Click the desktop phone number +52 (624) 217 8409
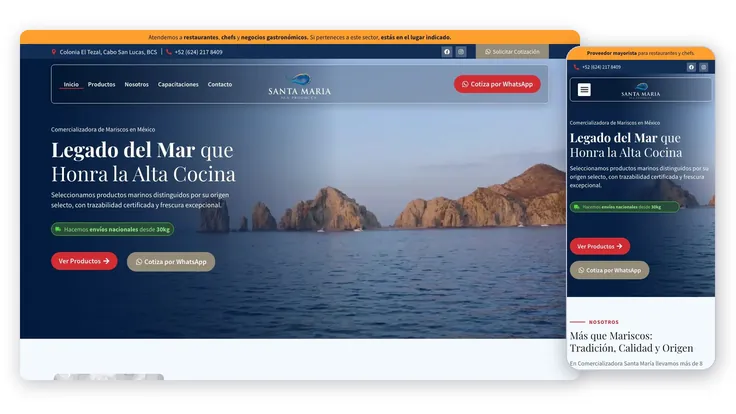 (198, 52)
